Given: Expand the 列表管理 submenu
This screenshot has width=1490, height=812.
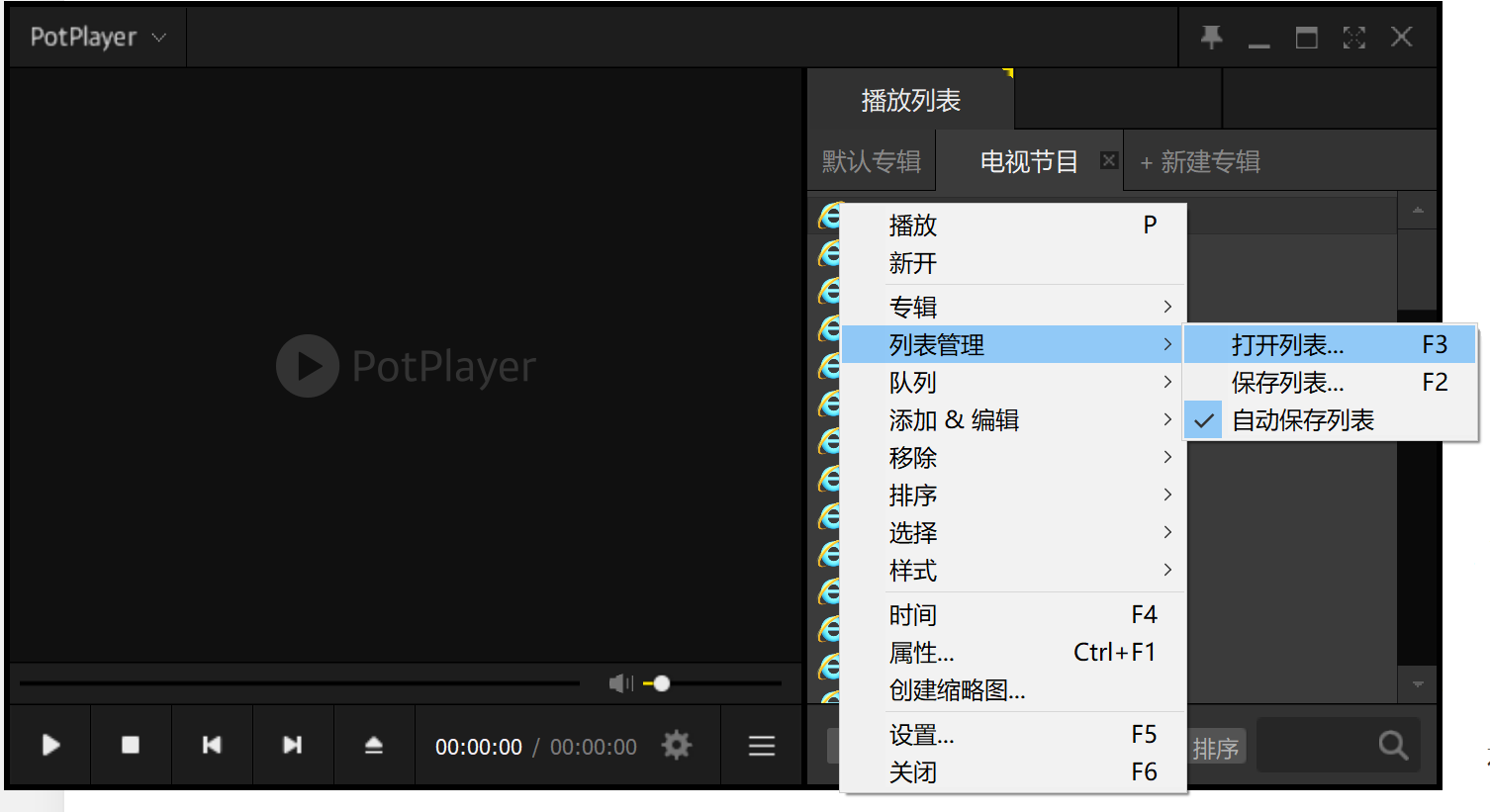Looking at the screenshot, I should [x=1012, y=344].
